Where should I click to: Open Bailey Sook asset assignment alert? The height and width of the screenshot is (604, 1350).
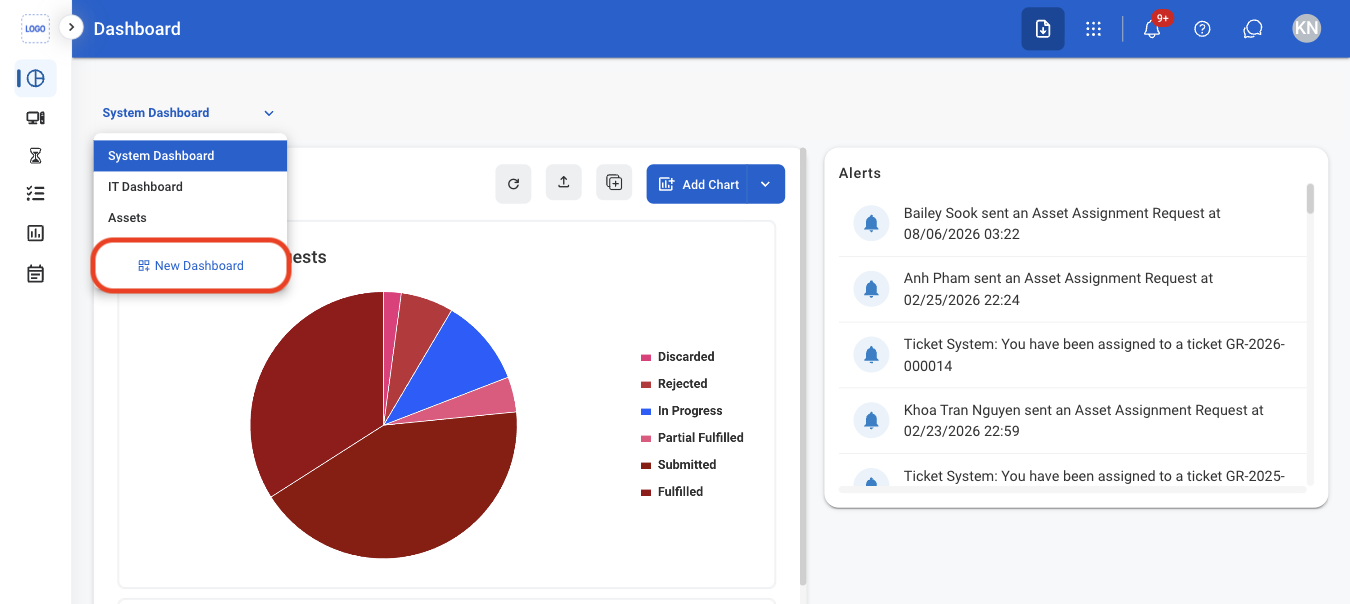[x=1072, y=224]
